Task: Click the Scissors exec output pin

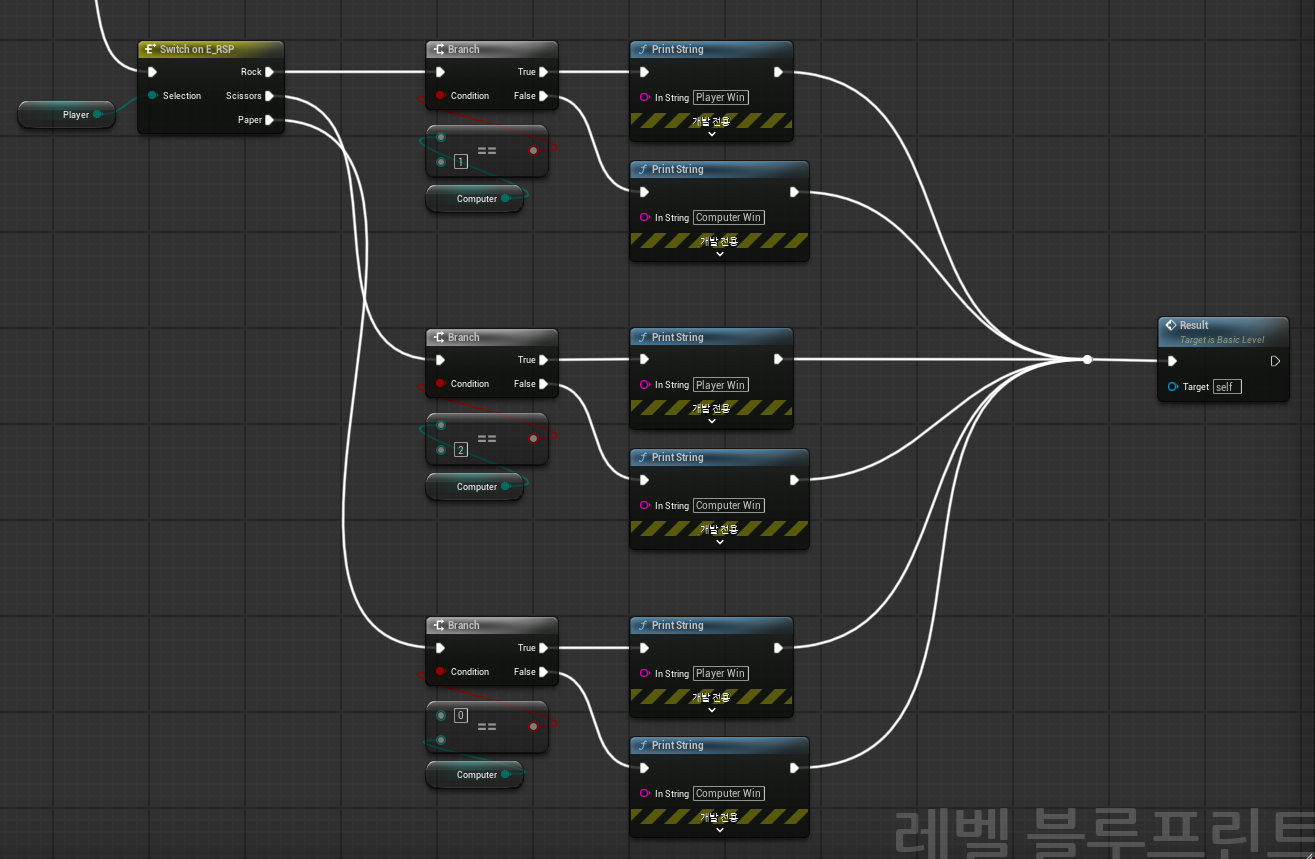Action: (x=270, y=96)
